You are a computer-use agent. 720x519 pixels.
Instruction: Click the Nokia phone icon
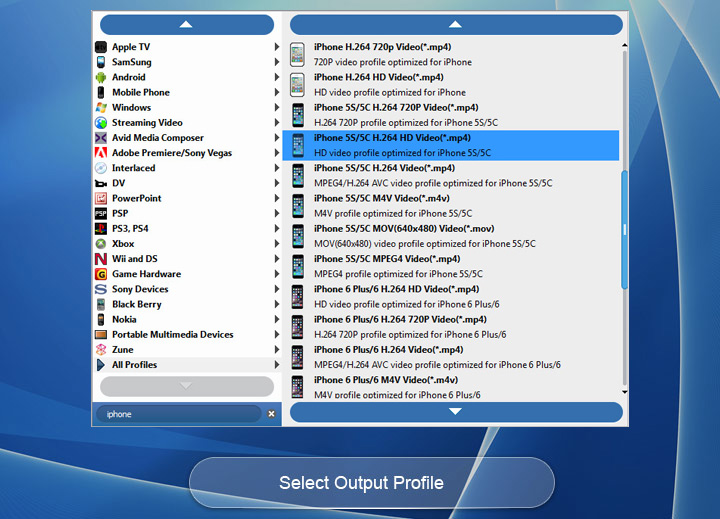pos(101,319)
